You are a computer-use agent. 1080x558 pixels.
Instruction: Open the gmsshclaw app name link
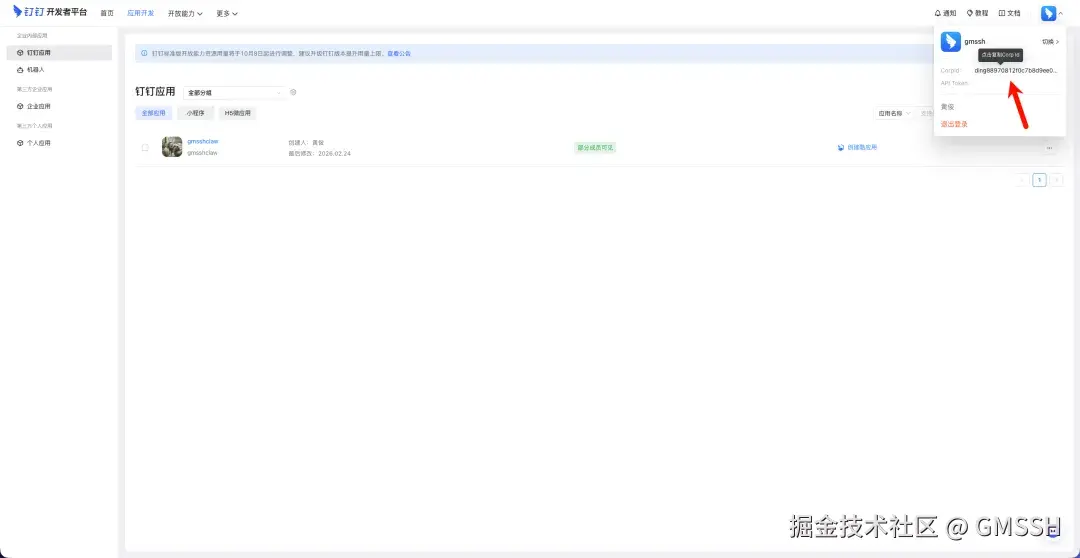pos(202,141)
